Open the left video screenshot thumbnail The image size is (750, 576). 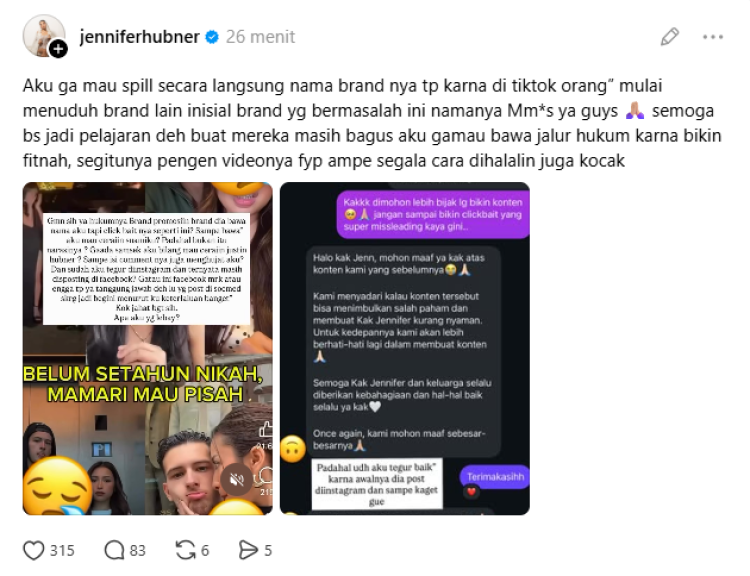pos(148,348)
